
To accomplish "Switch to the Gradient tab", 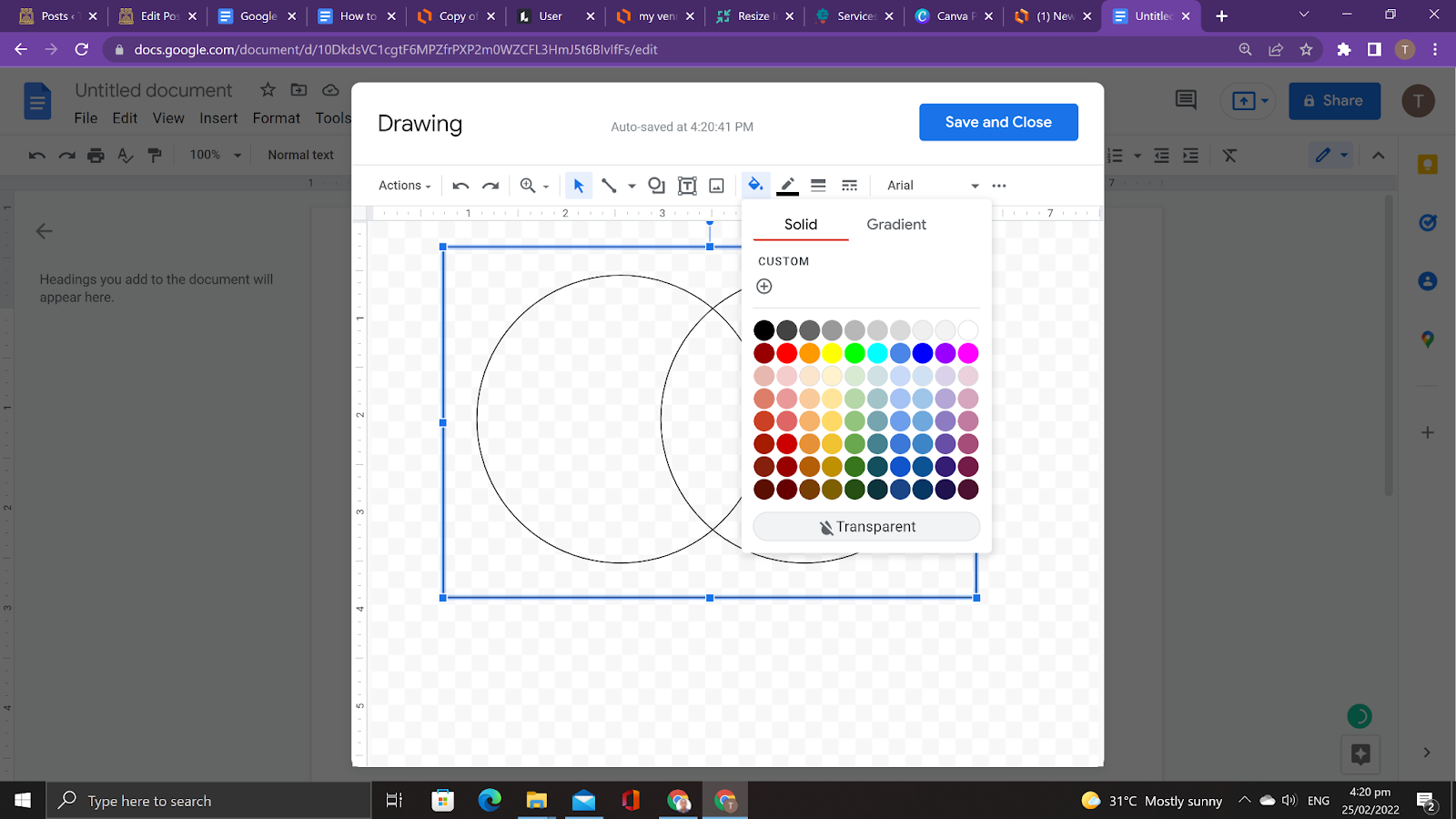I will click(x=895, y=225).
